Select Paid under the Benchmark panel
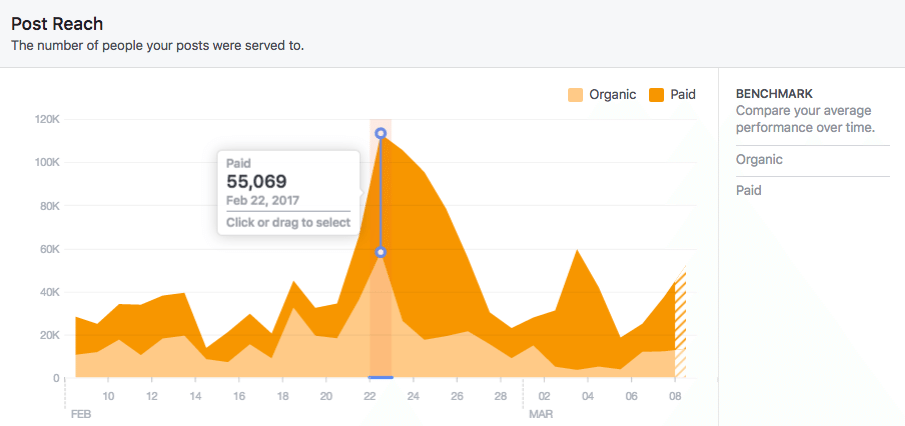The width and height of the screenshot is (905, 426). pos(749,190)
